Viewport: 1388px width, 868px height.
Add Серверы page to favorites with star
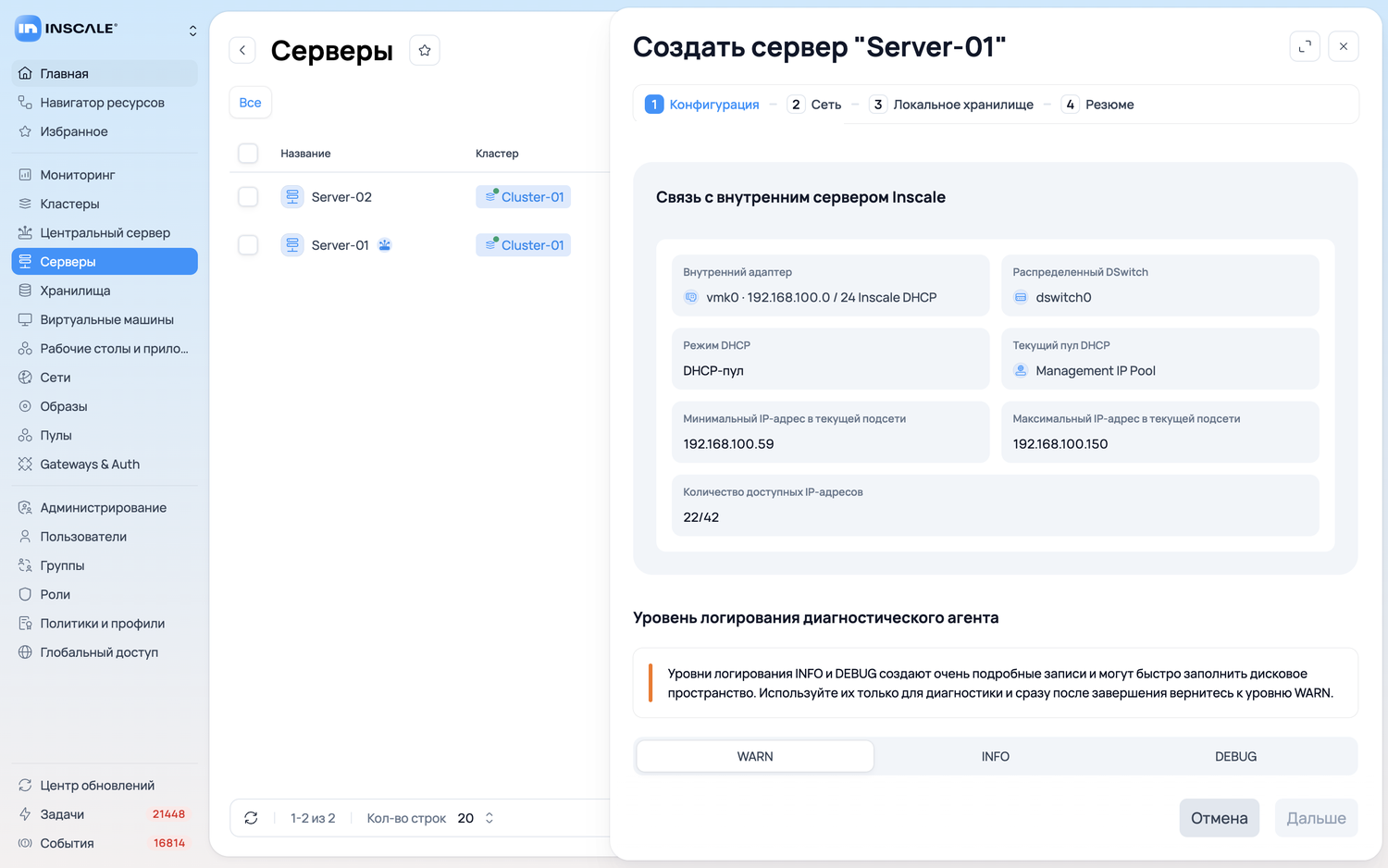[x=425, y=50]
